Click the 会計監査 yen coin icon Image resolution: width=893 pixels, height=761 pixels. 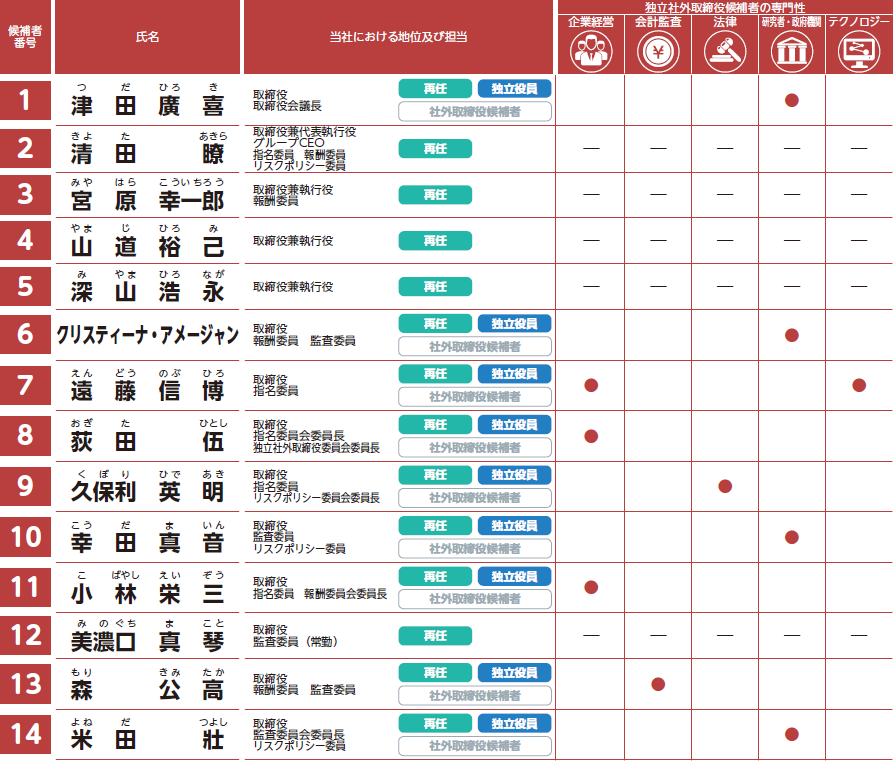point(658,51)
